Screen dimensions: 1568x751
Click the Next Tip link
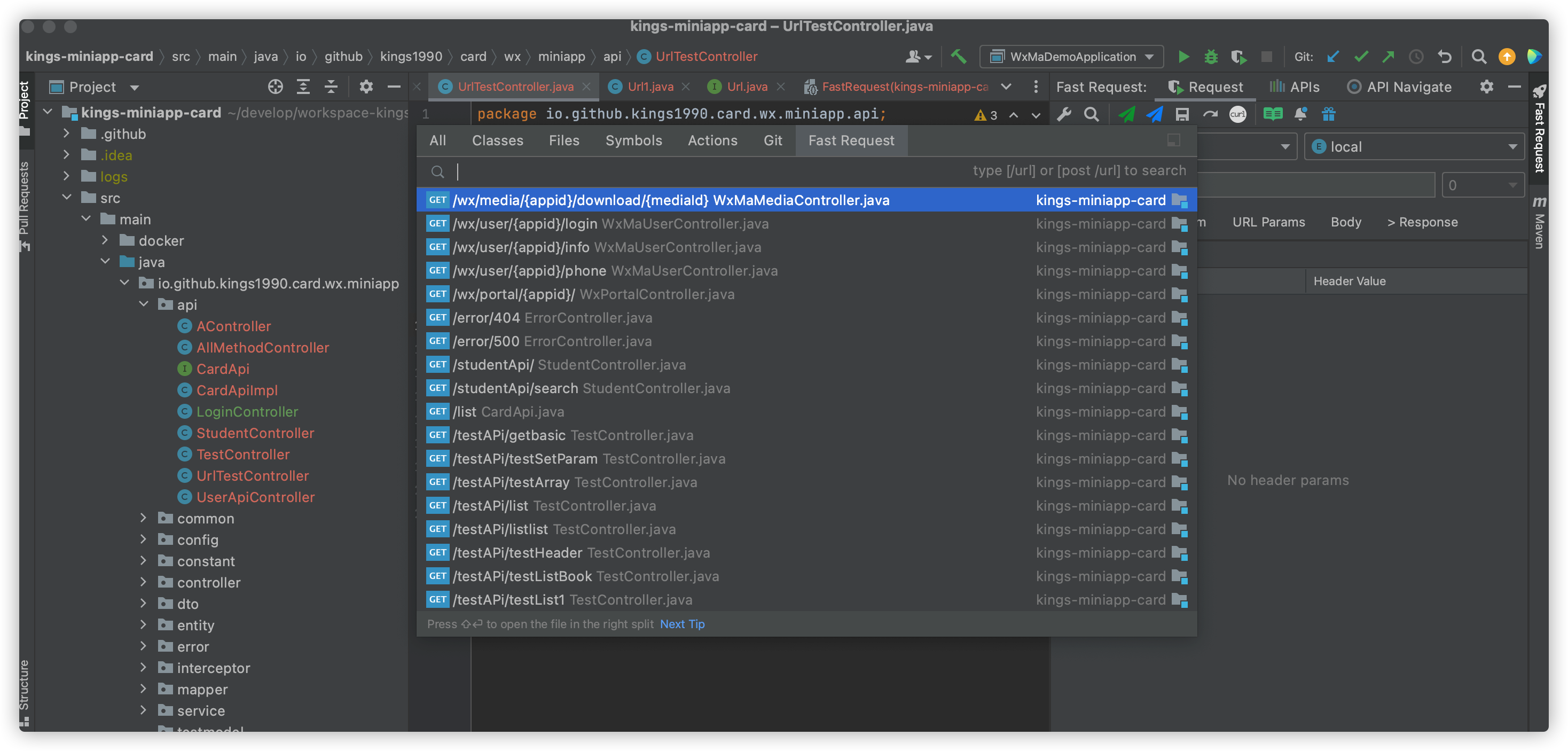682,624
